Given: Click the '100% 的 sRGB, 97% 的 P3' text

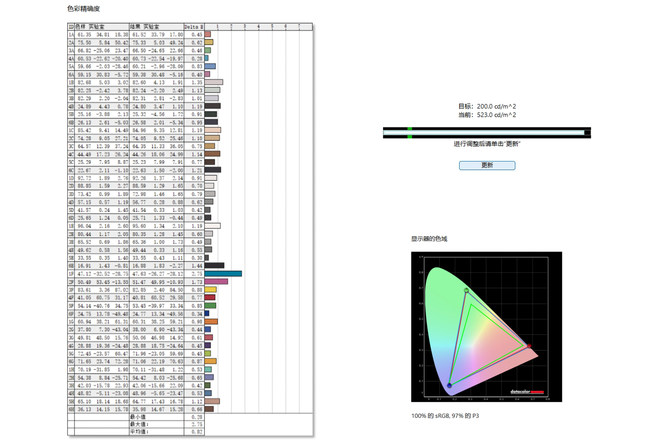Looking at the screenshot, I should pyautogui.click(x=445, y=415).
